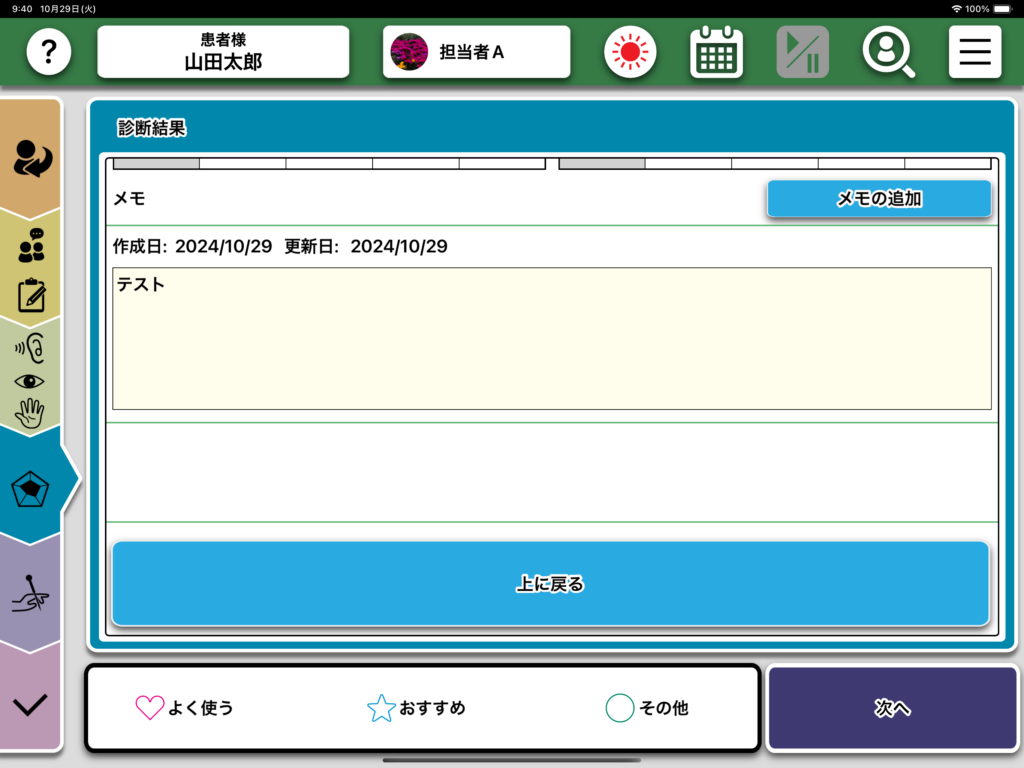The height and width of the screenshot is (768, 1024).
Task: Select the よく使う heart option
Action: point(185,708)
